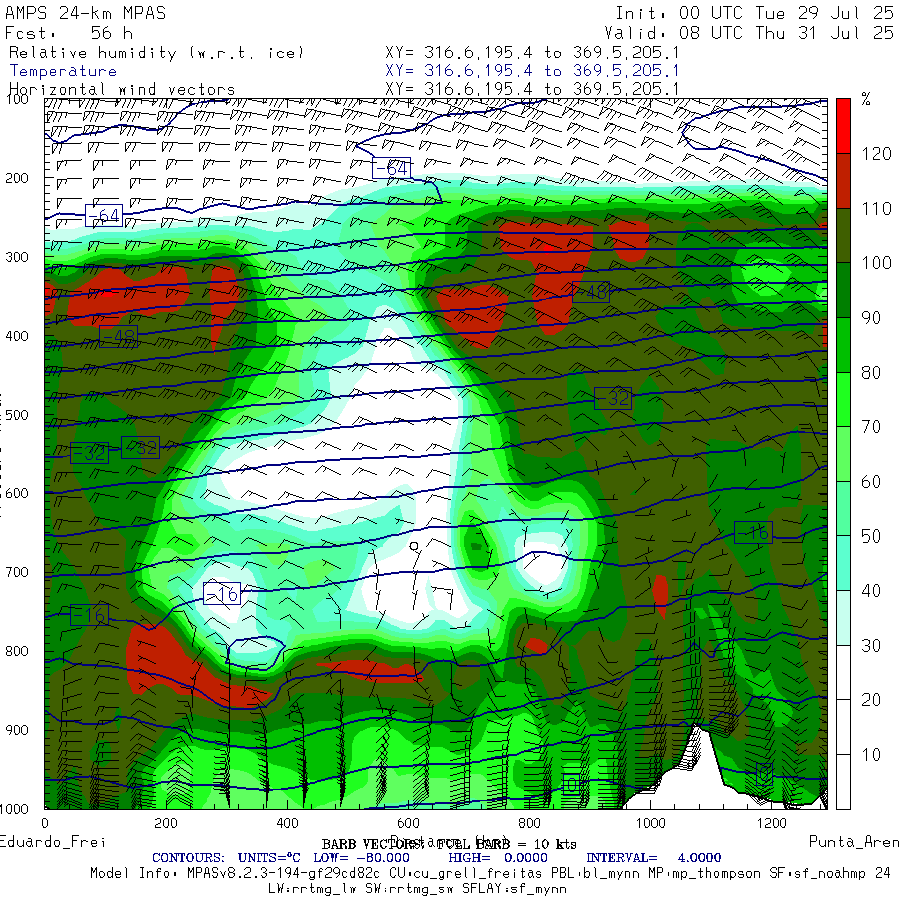
Task: Click the 'Horizontal wind vectors' label
Action: click(x=122, y=90)
